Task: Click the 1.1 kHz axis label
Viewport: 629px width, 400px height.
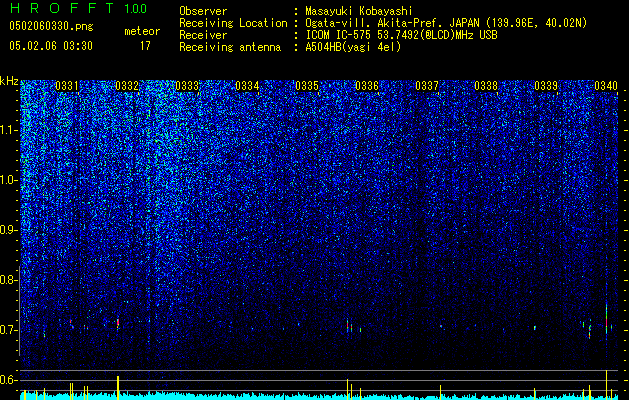Action: point(9,131)
